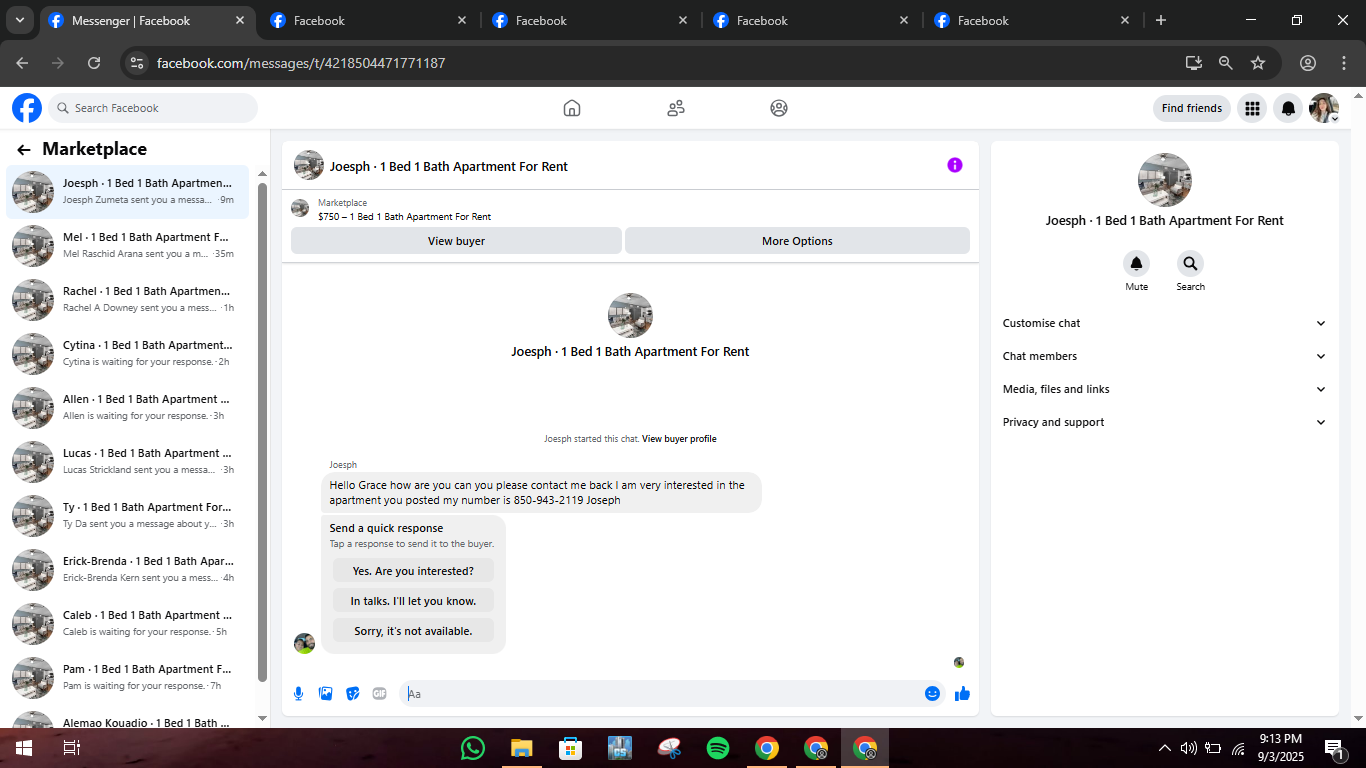Switch to the Messenger | Facebook tab
Viewport: 1366px width, 768px height.
click(147, 20)
